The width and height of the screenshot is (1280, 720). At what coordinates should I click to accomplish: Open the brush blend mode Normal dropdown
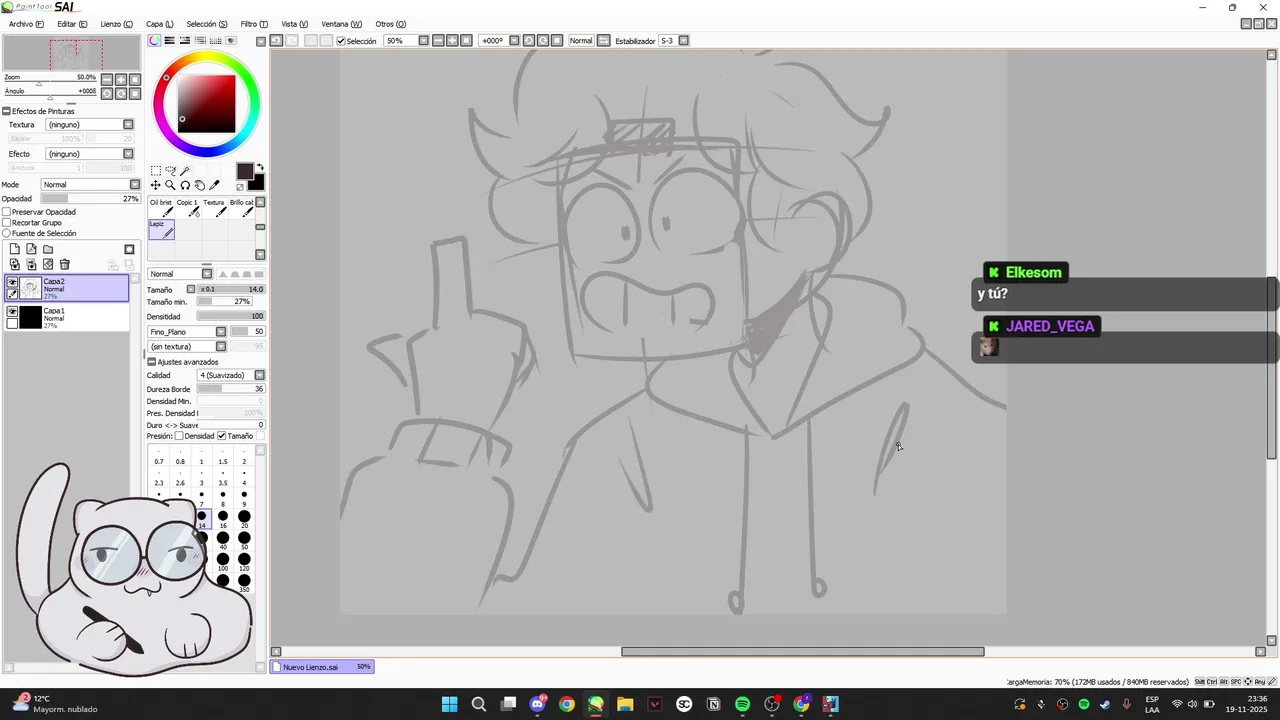tap(207, 274)
